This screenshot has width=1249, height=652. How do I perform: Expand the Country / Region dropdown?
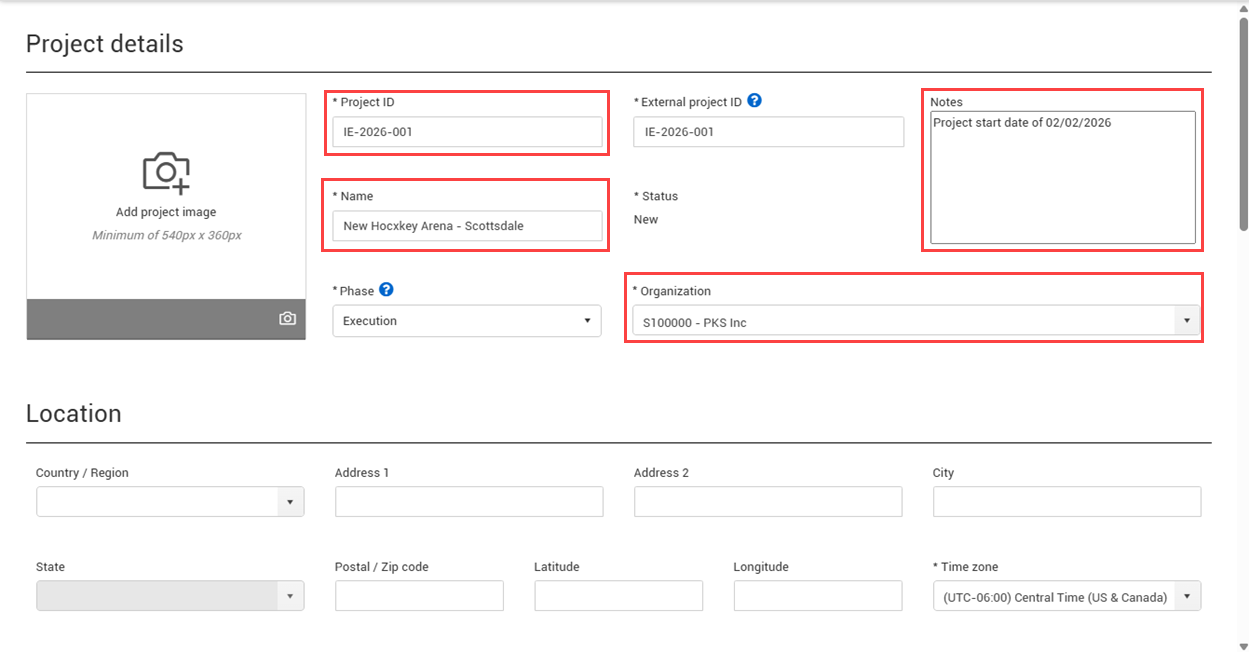tap(170, 502)
